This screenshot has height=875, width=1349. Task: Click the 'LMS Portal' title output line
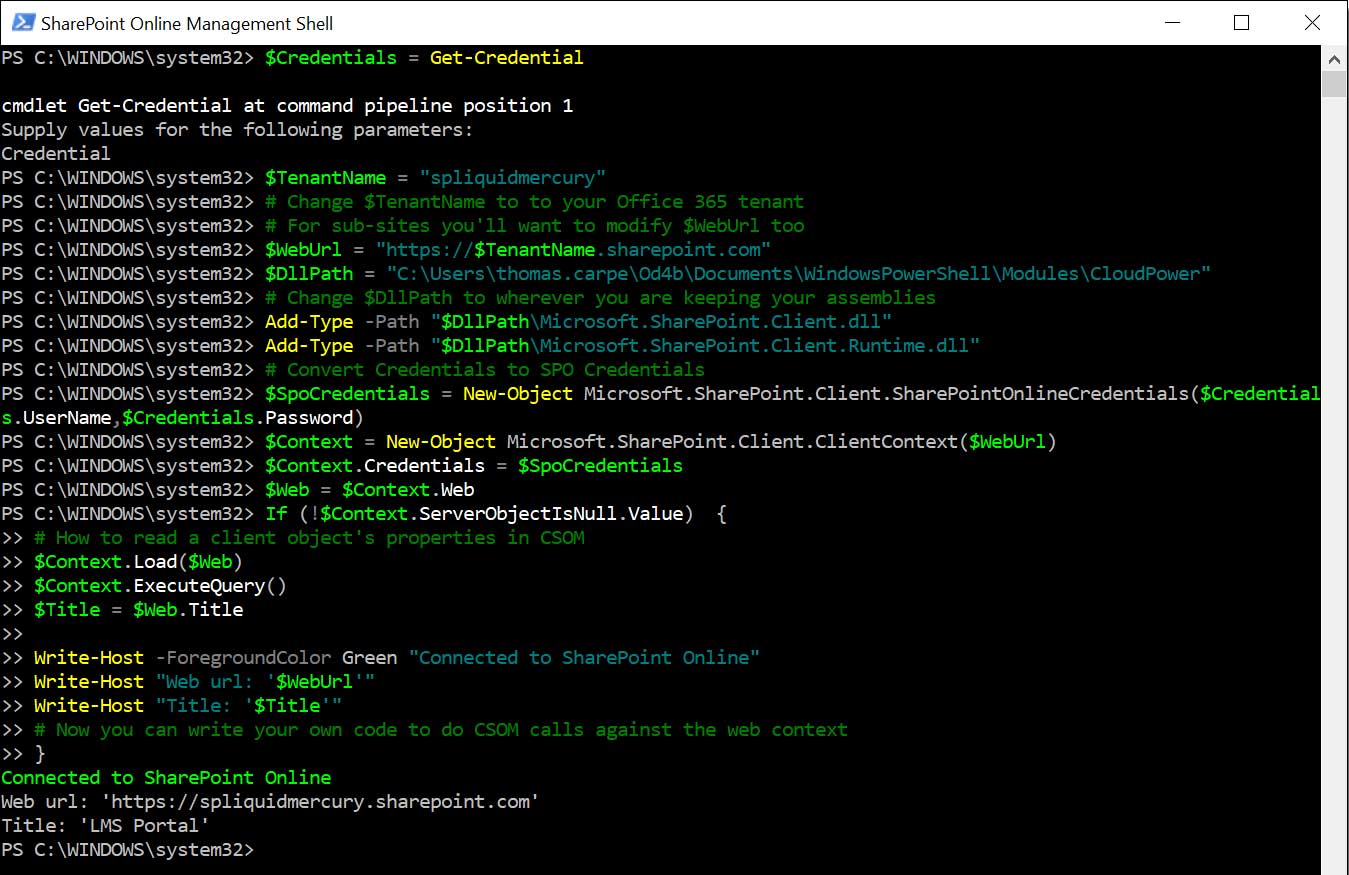106,826
